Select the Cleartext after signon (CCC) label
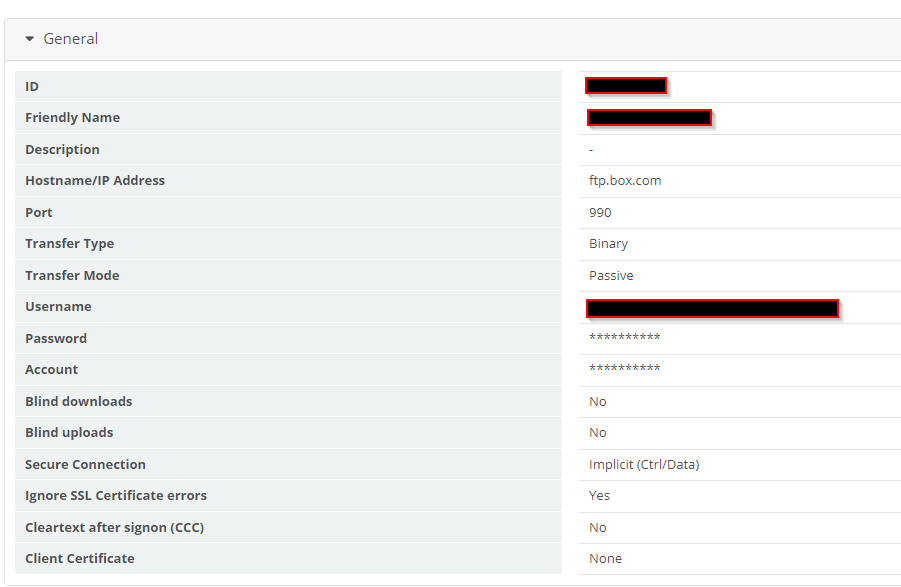Screen dimensions: 901x587 (114, 527)
